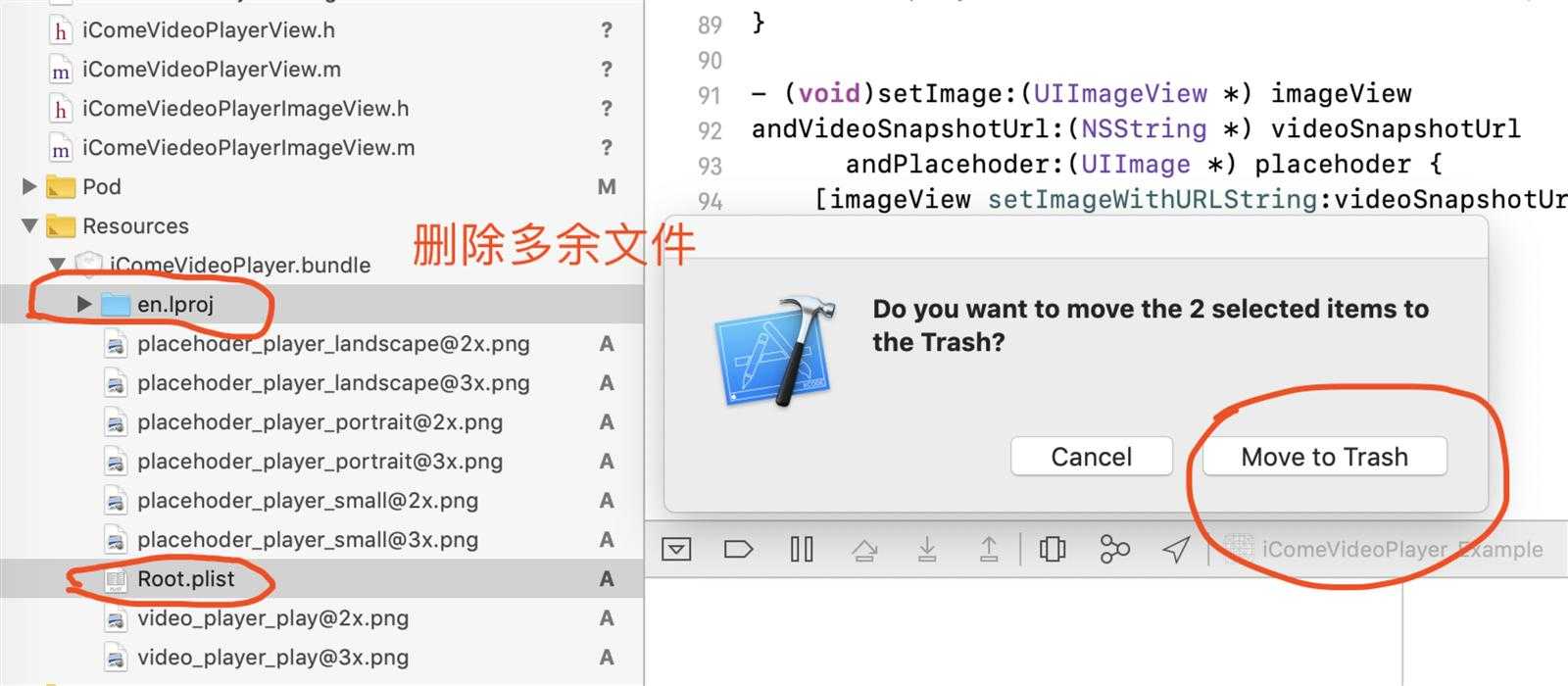Viewport: 1568px width, 686px height.
Task: Select the Pod folder
Action: [102, 187]
